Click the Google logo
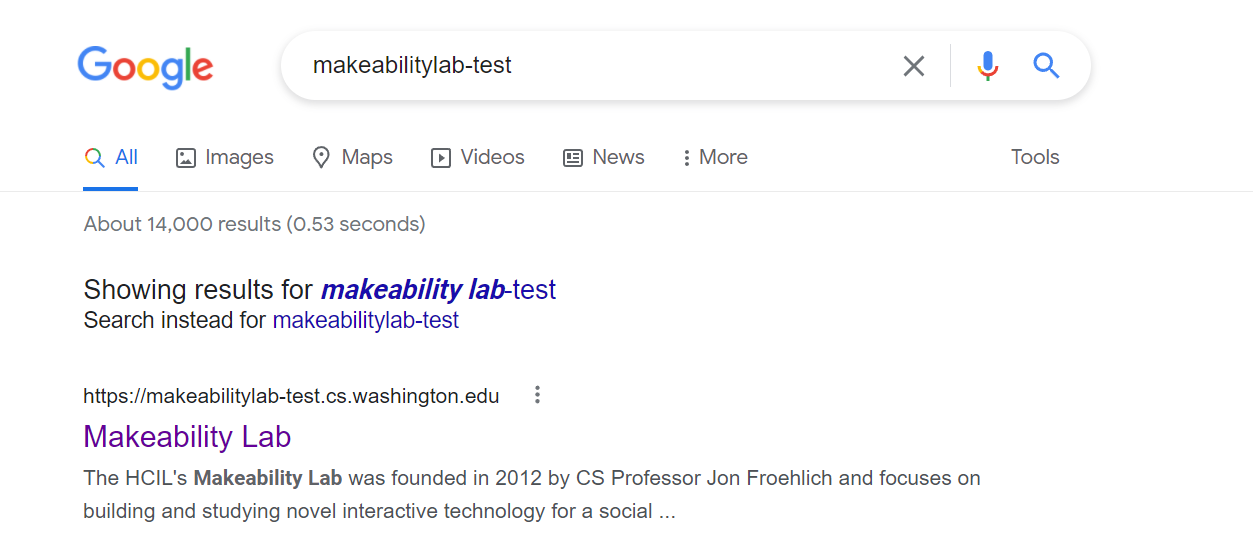 click(x=146, y=67)
